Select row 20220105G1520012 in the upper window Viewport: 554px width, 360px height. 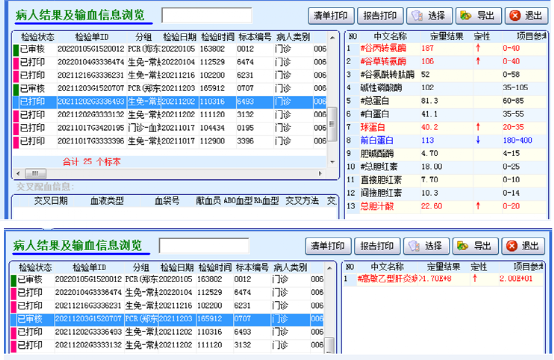tap(170, 49)
